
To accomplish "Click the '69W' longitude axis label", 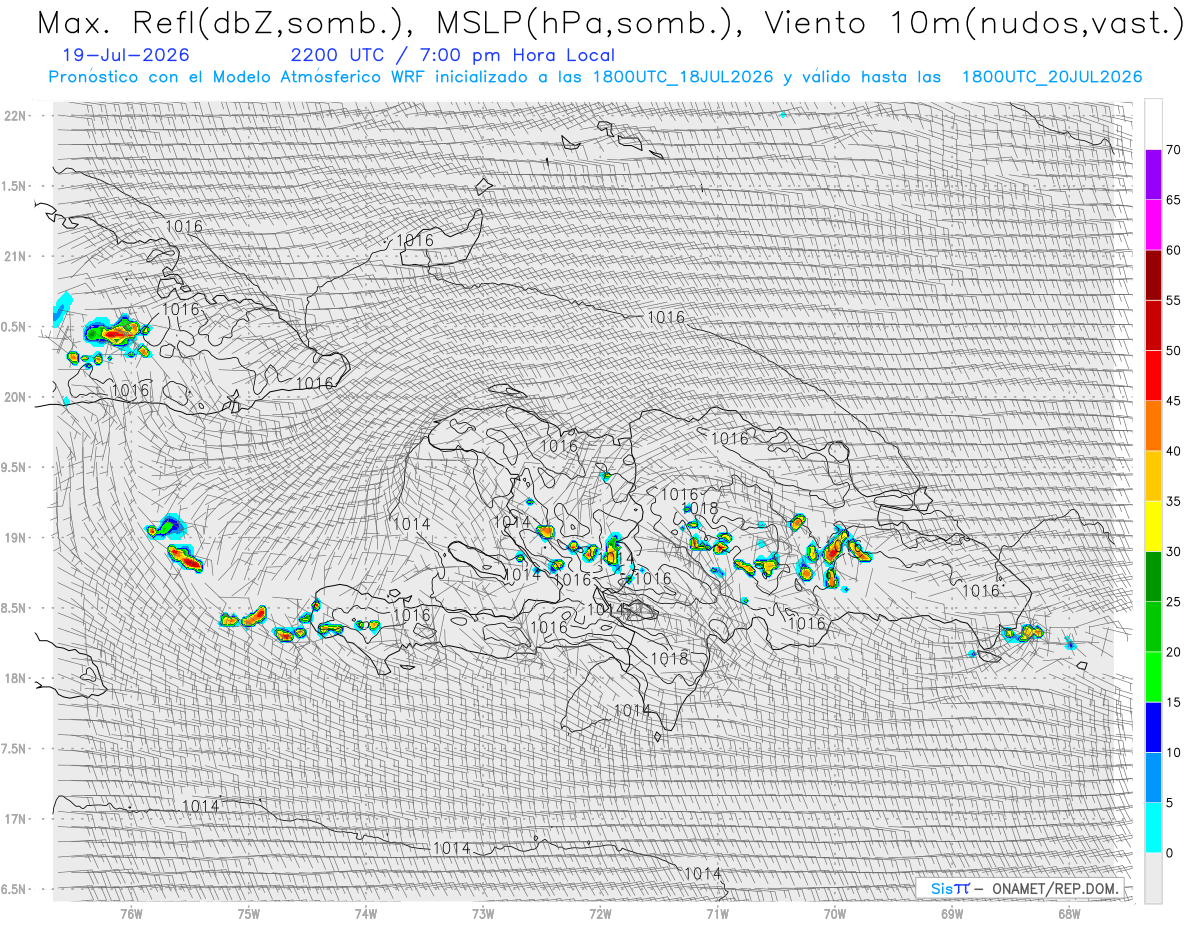I will click(952, 914).
